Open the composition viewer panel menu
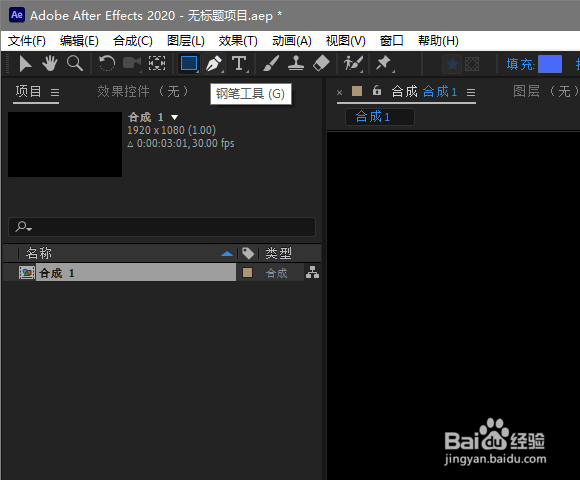 pos(471,92)
